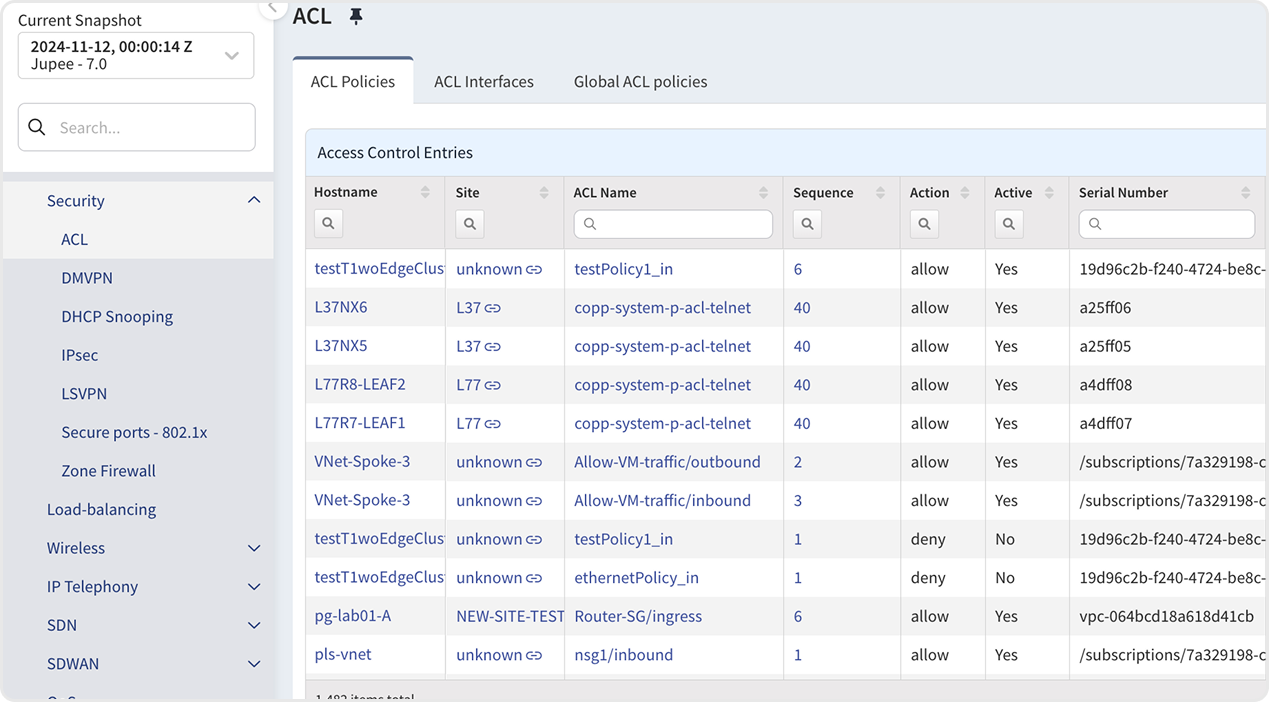Sort the table by ACL Name column
The width and height of the screenshot is (1269, 702).
tap(763, 193)
